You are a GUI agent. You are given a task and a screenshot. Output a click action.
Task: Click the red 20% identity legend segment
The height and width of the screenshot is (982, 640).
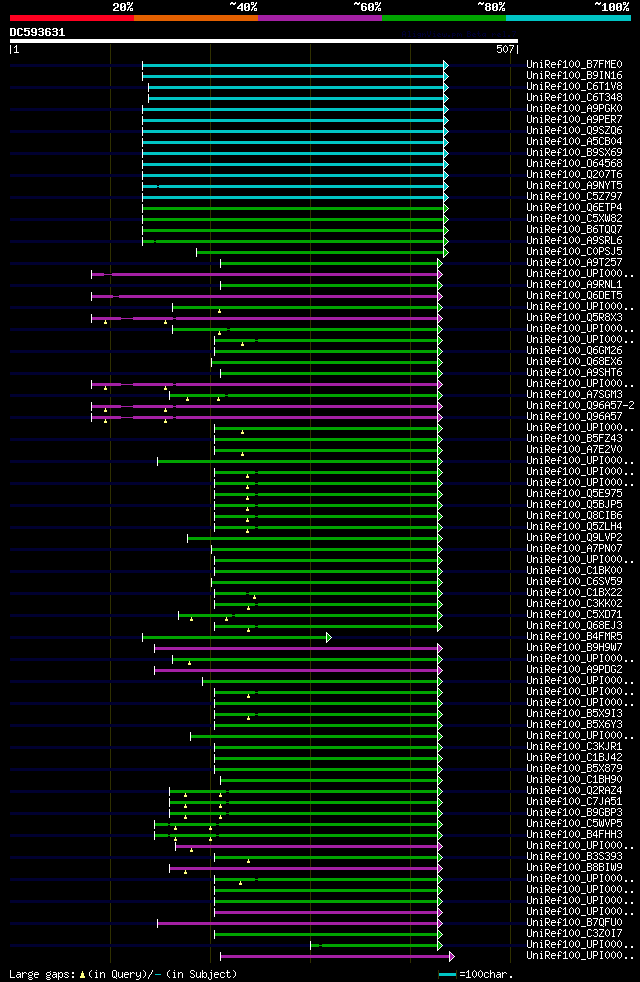pos(72,18)
